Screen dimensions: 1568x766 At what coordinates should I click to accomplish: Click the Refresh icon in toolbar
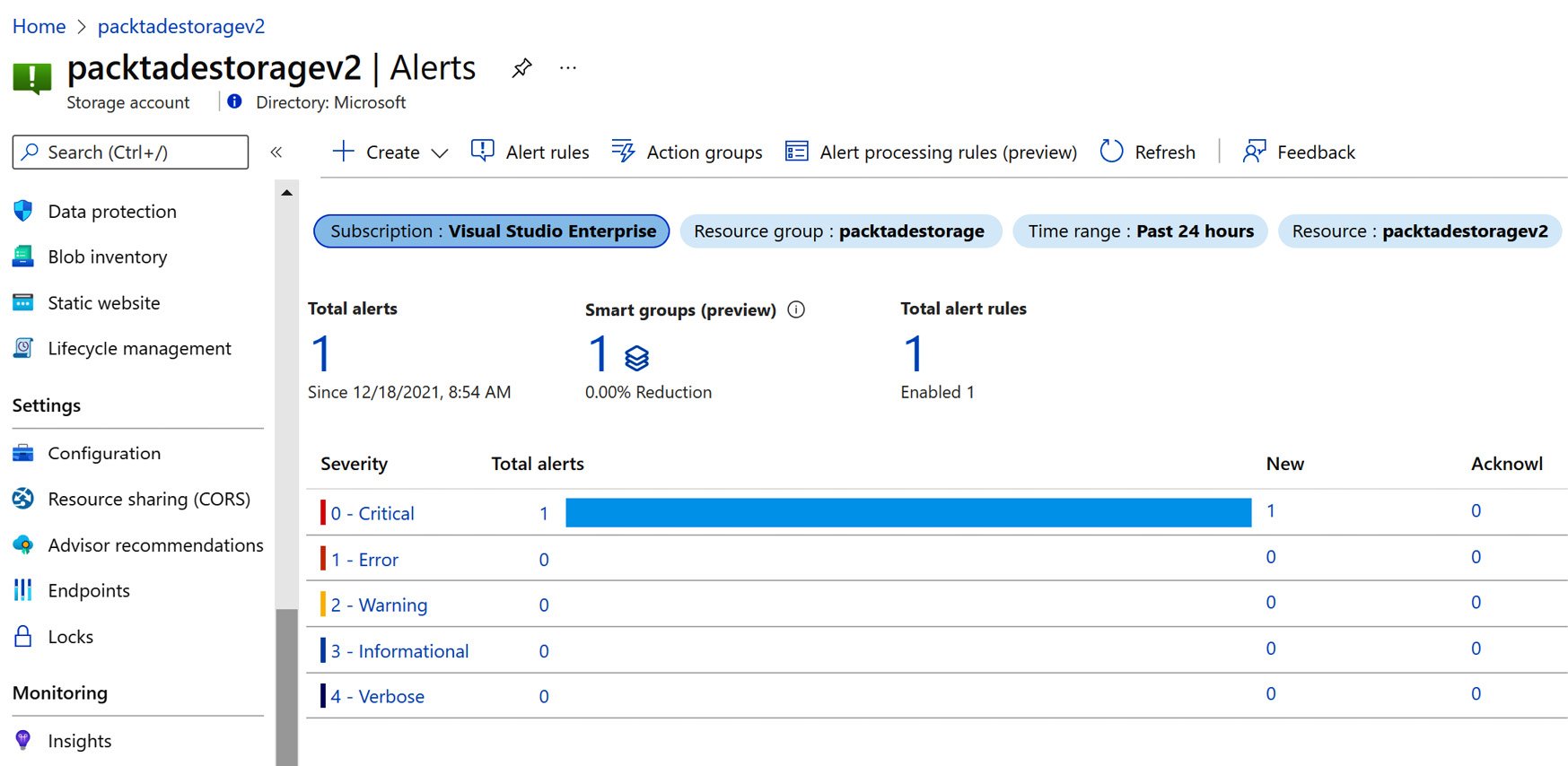[1111, 152]
